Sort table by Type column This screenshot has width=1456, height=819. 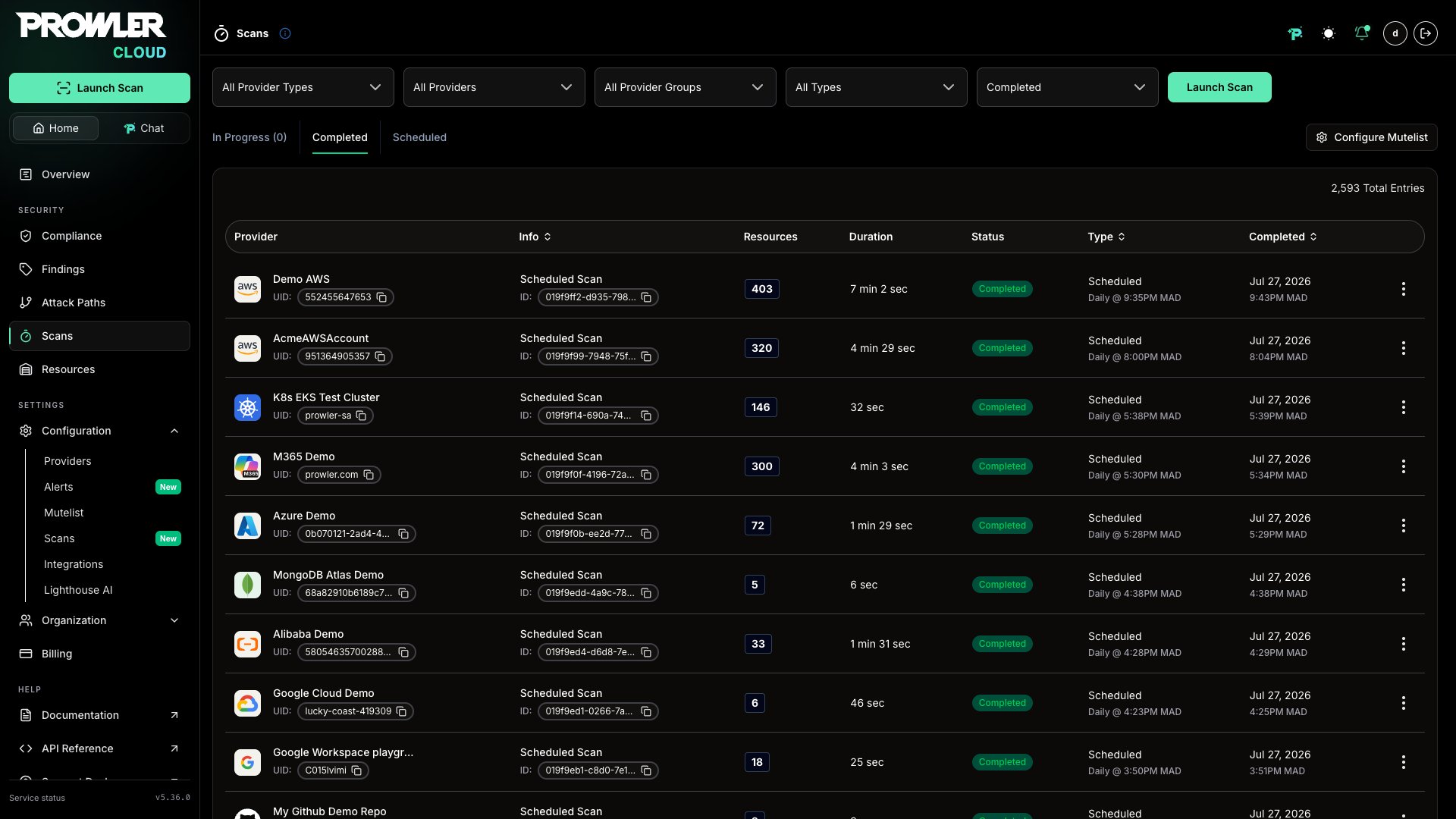coord(1106,237)
